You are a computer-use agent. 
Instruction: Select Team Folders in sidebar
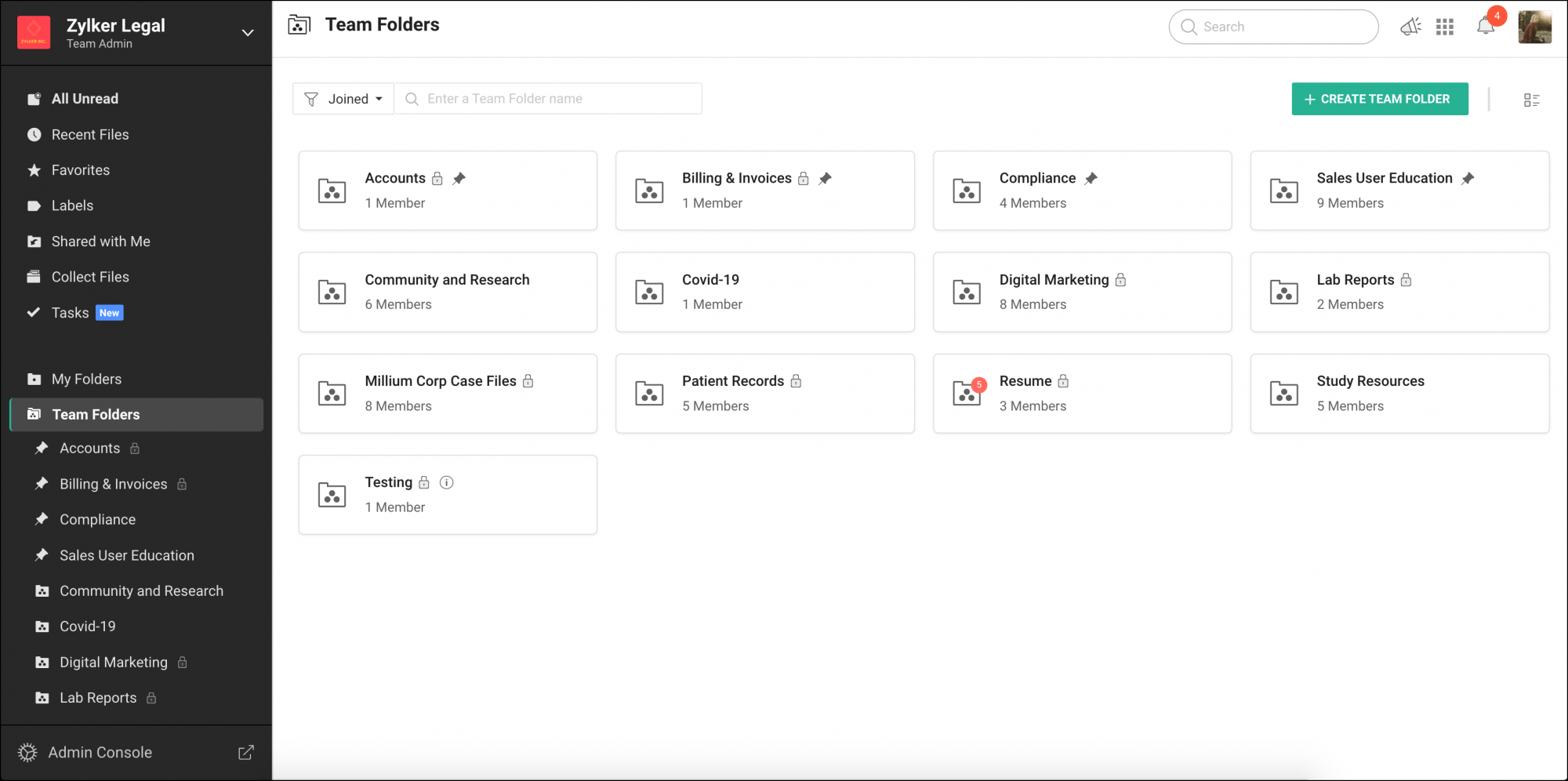coord(96,414)
